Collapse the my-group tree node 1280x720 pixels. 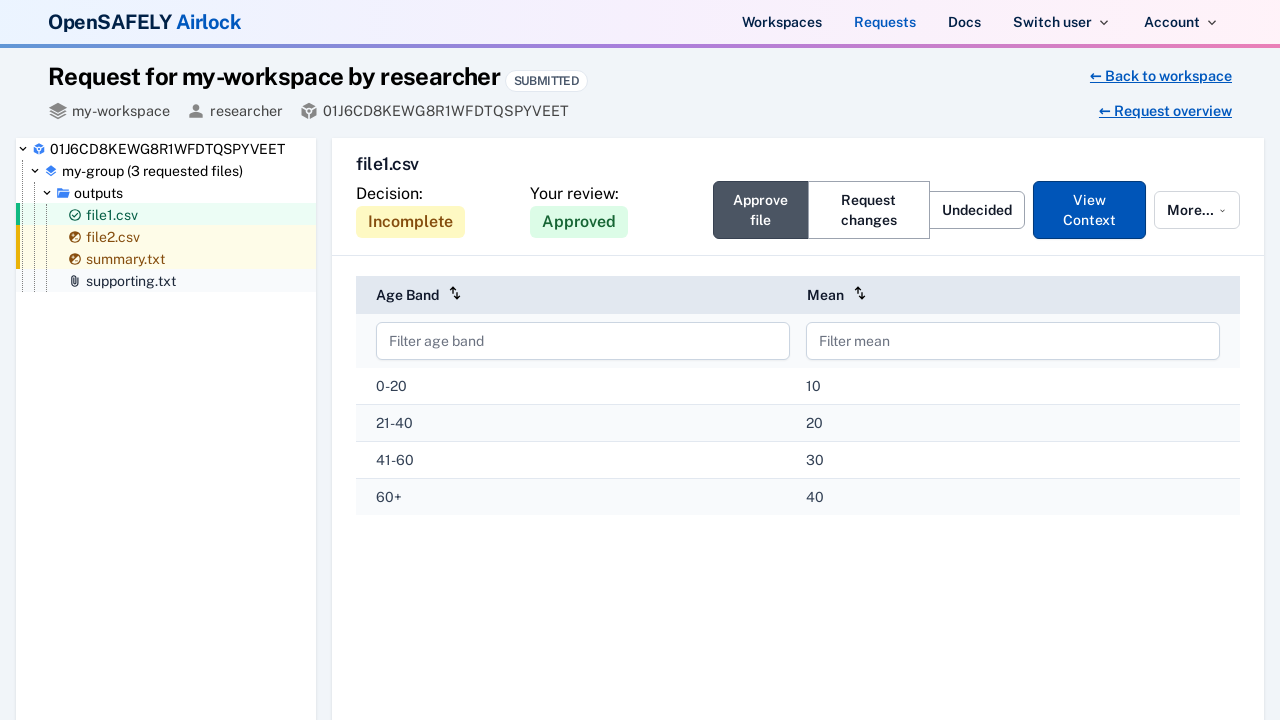pyautogui.click(x=35, y=170)
